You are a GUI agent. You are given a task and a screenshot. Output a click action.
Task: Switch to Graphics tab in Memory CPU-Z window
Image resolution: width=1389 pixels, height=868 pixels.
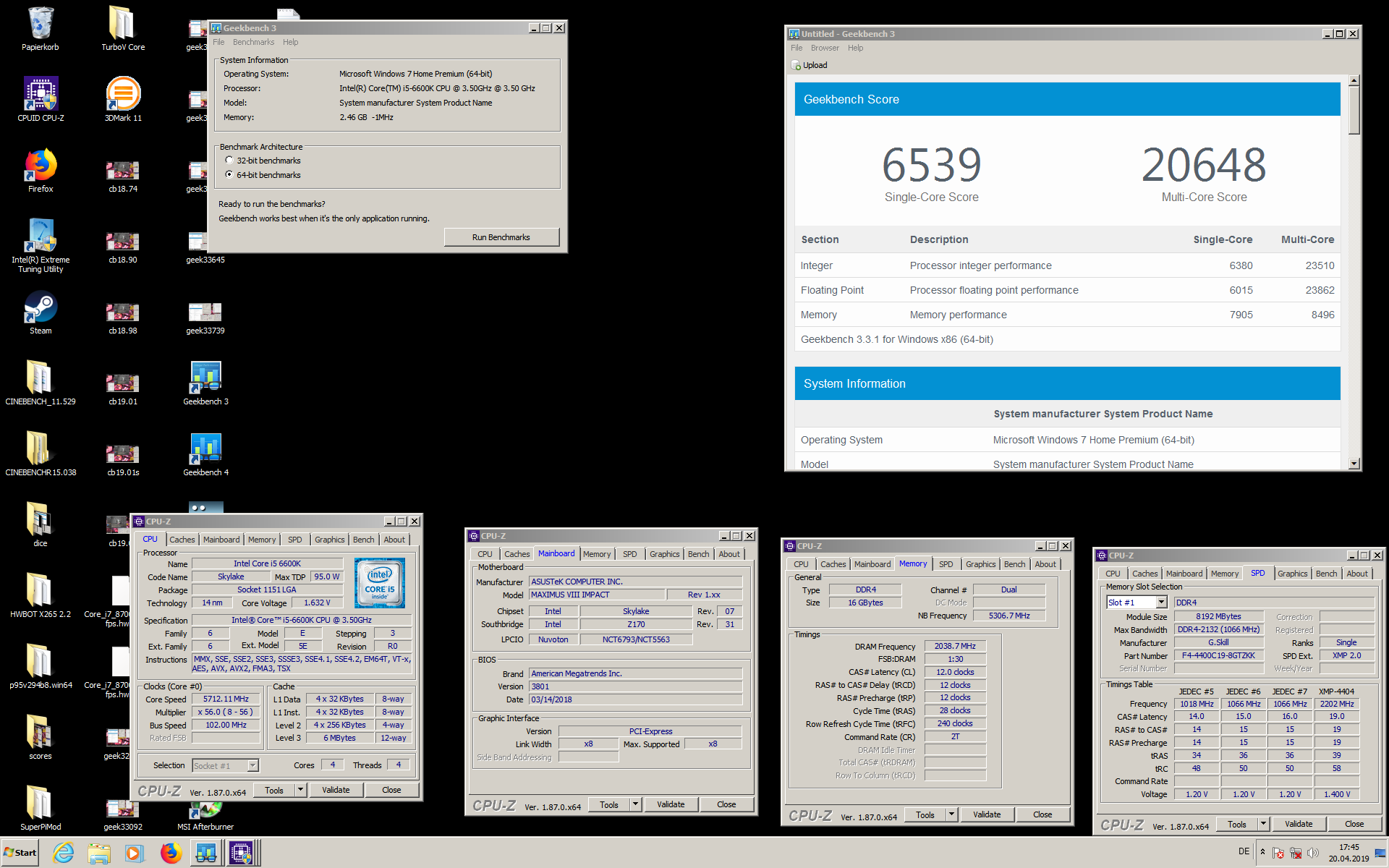[x=980, y=564]
